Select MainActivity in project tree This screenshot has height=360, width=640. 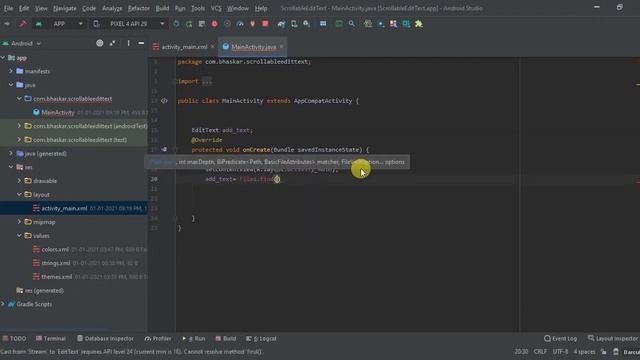pos(58,112)
